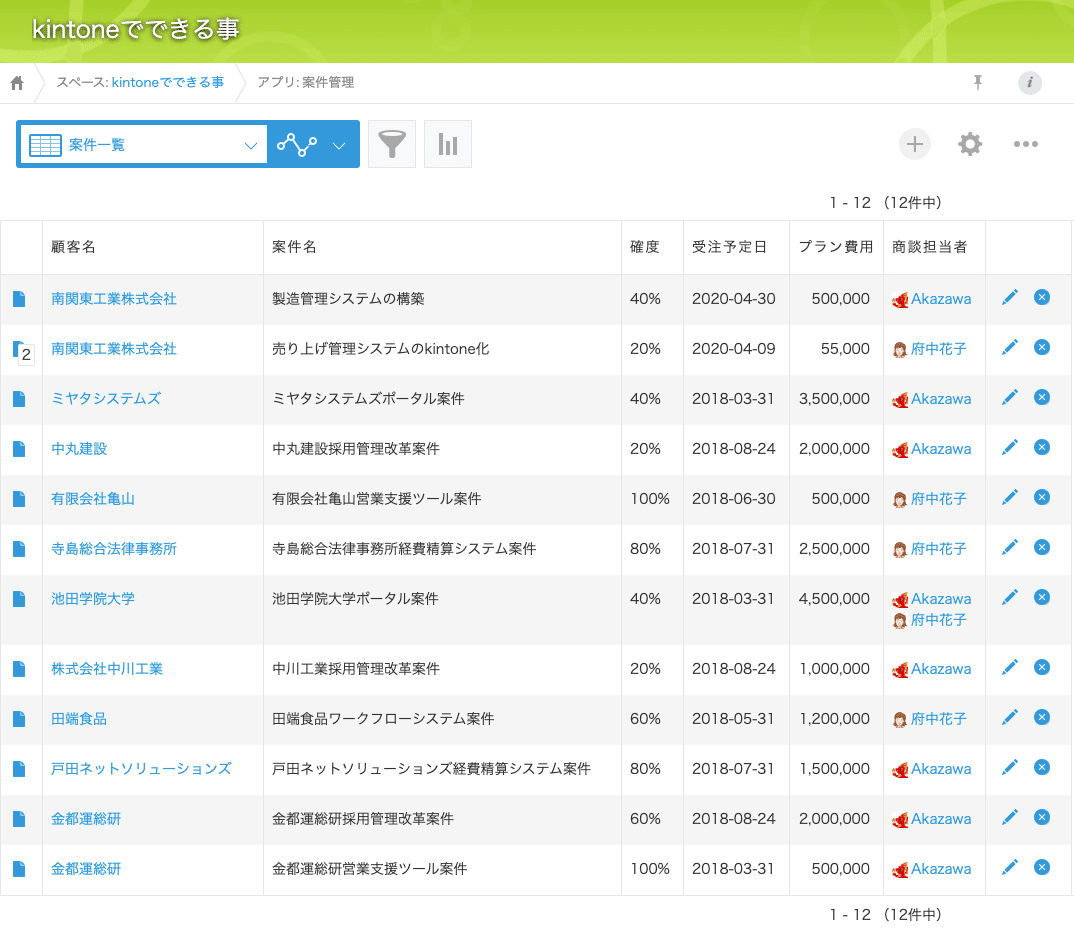The image size is (1074, 930).
Task: Select the 3,500,000 plan cost cell
Action: click(x=834, y=399)
